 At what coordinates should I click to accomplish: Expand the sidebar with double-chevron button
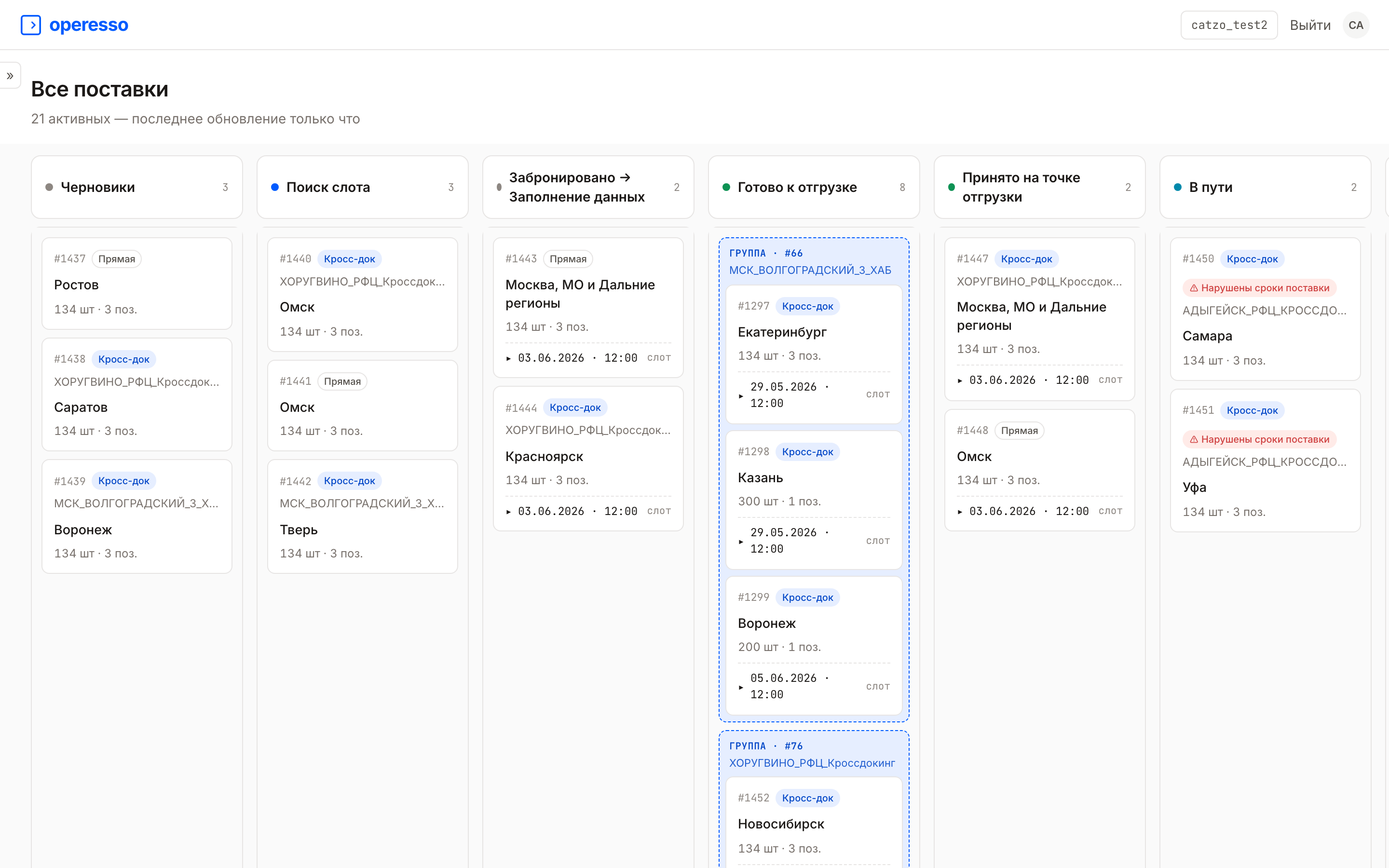click(10, 76)
